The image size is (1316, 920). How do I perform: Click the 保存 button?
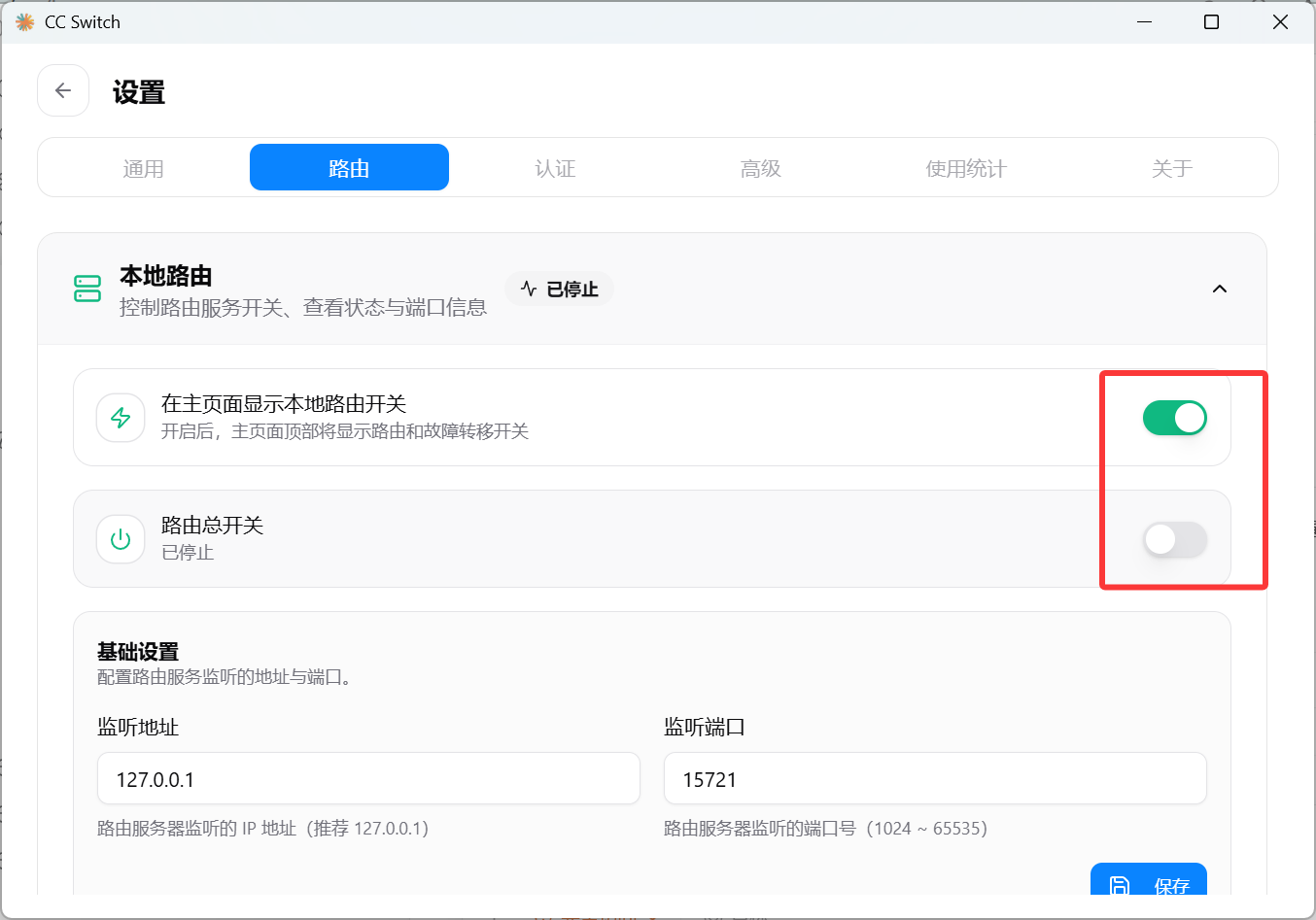(x=1149, y=879)
